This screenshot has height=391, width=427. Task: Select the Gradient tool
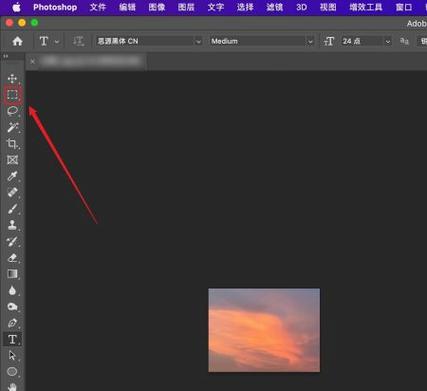(x=12, y=274)
